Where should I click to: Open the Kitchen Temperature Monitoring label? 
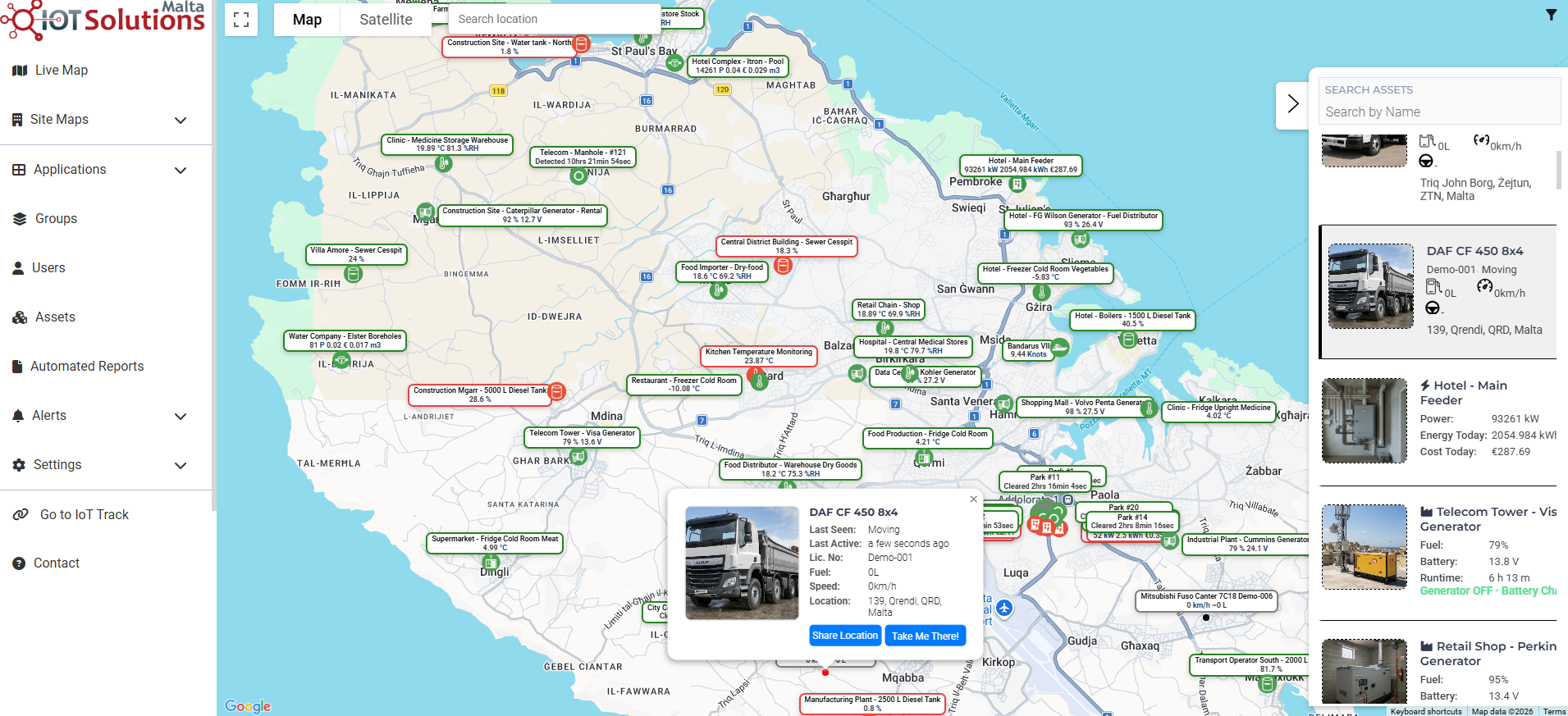759,356
